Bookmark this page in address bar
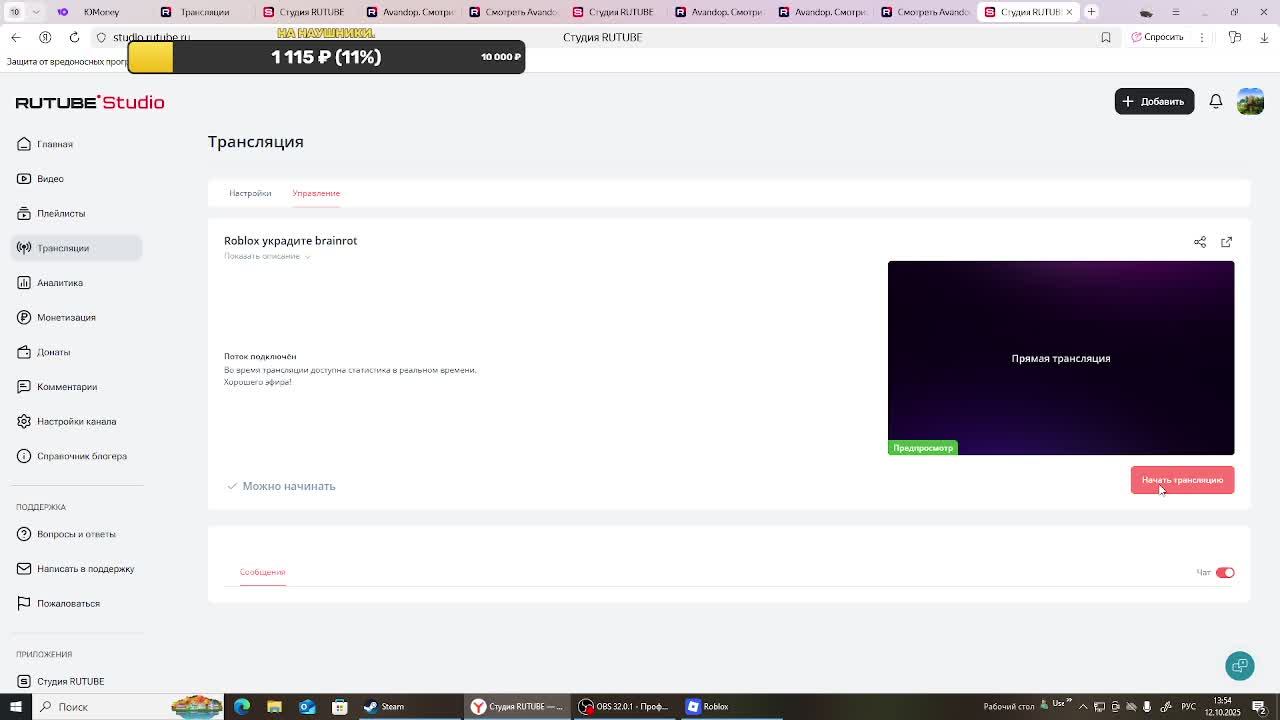Viewport: 1280px width, 720px height. click(x=1106, y=37)
